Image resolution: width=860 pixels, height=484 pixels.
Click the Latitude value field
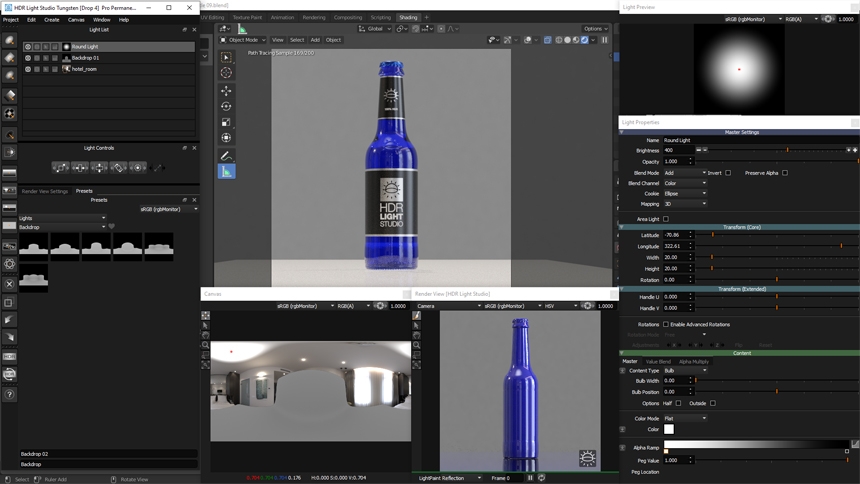[x=678, y=235]
